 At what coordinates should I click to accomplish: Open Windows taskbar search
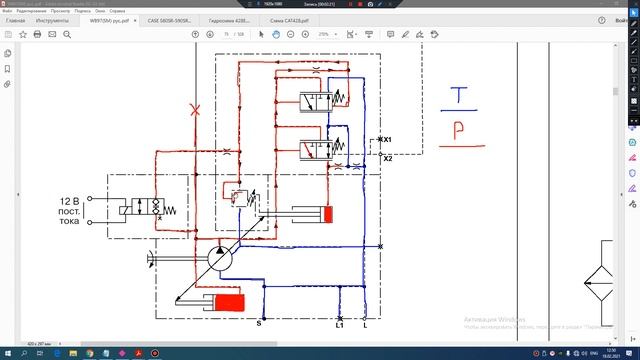coord(24,353)
